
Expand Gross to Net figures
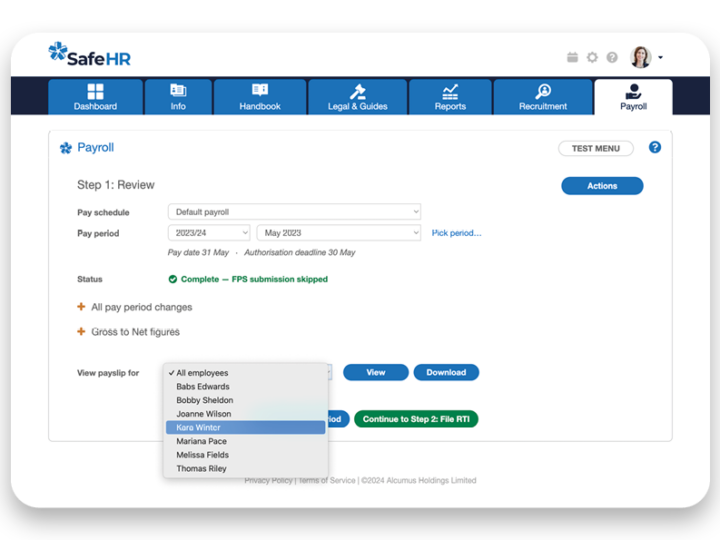click(128, 332)
